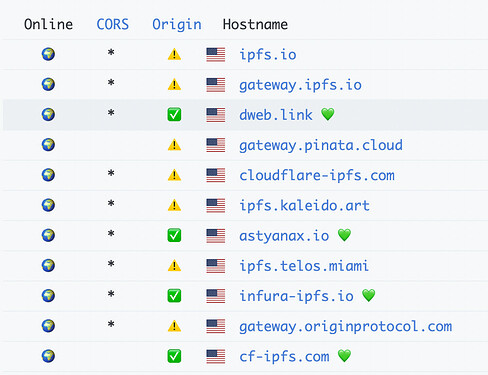Click the origin warning icon for gateway.ipfs.io
The width and height of the screenshot is (488, 375).
pos(174,84)
